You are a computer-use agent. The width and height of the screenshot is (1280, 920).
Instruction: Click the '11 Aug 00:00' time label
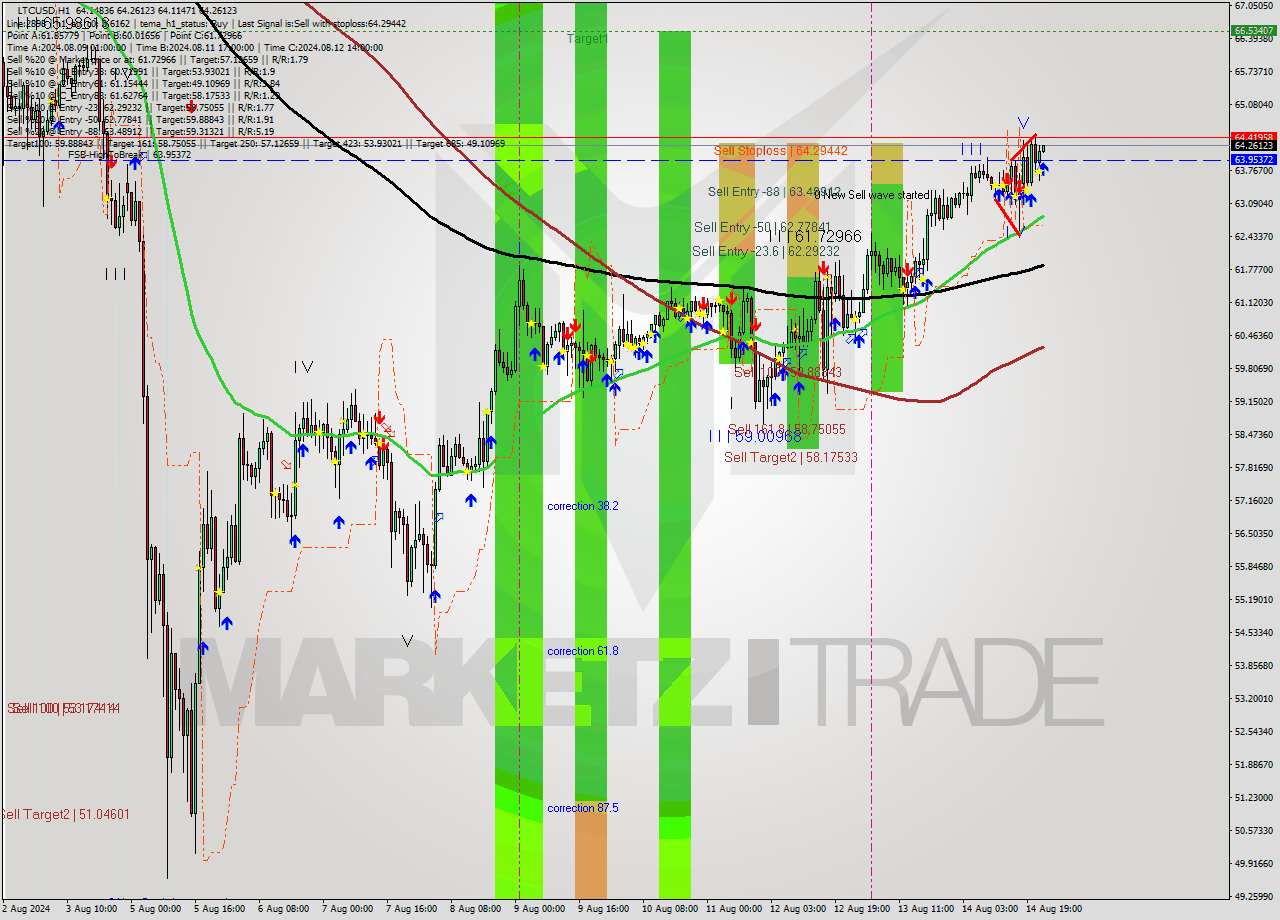[x=734, y=909]
